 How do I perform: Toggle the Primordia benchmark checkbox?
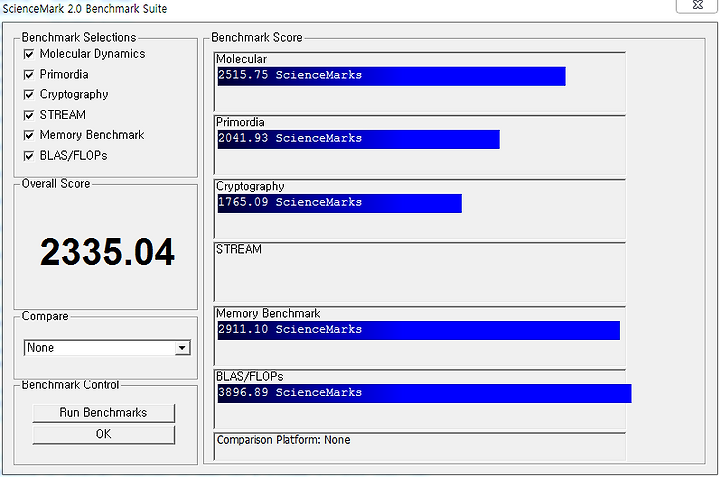click(x=29, y=74)
